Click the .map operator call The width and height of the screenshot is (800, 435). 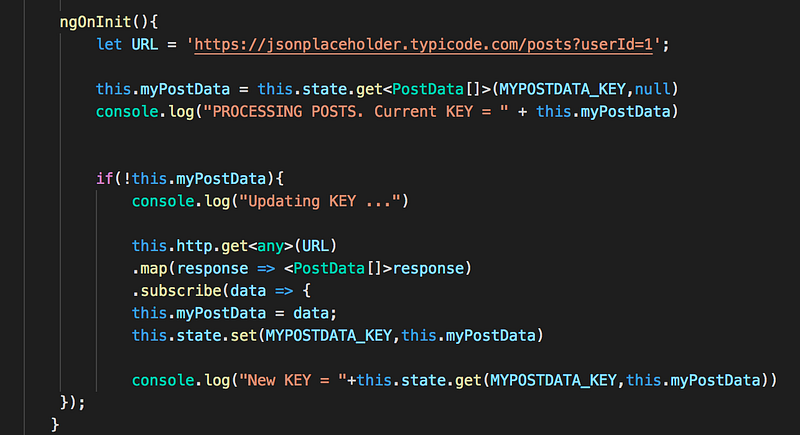point(153,268)
